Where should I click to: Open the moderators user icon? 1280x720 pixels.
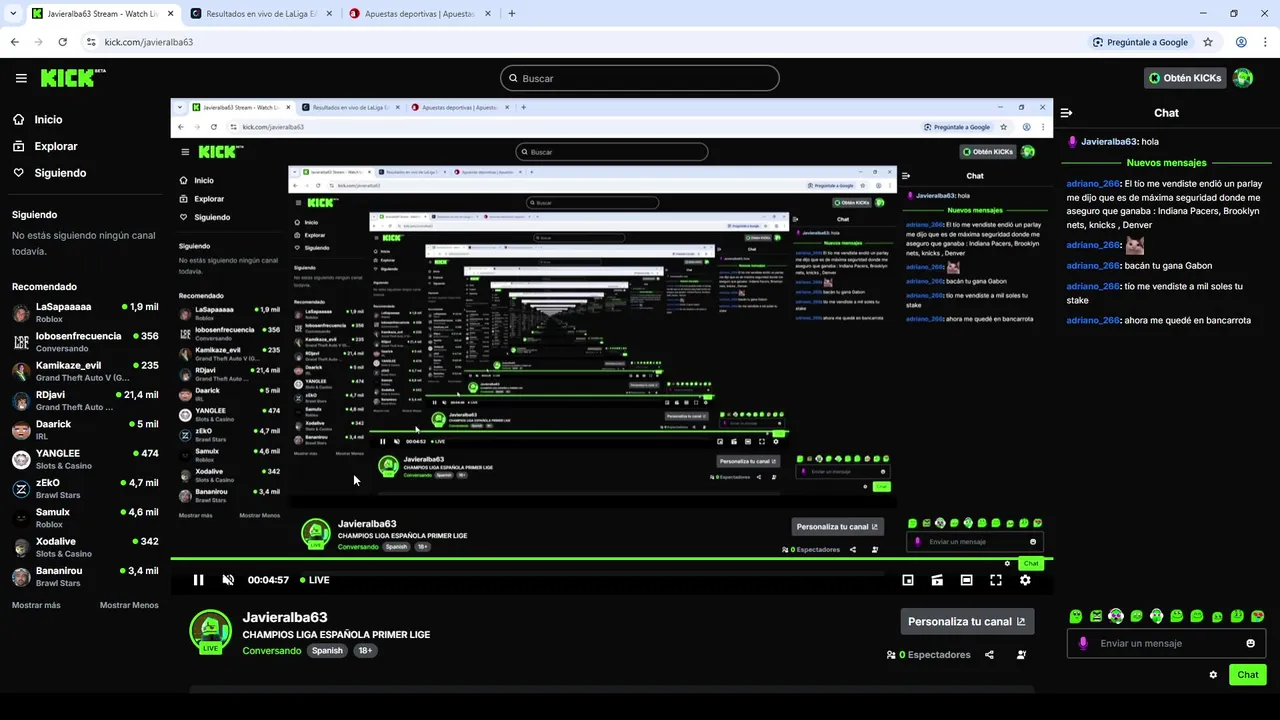[1021, 655]
